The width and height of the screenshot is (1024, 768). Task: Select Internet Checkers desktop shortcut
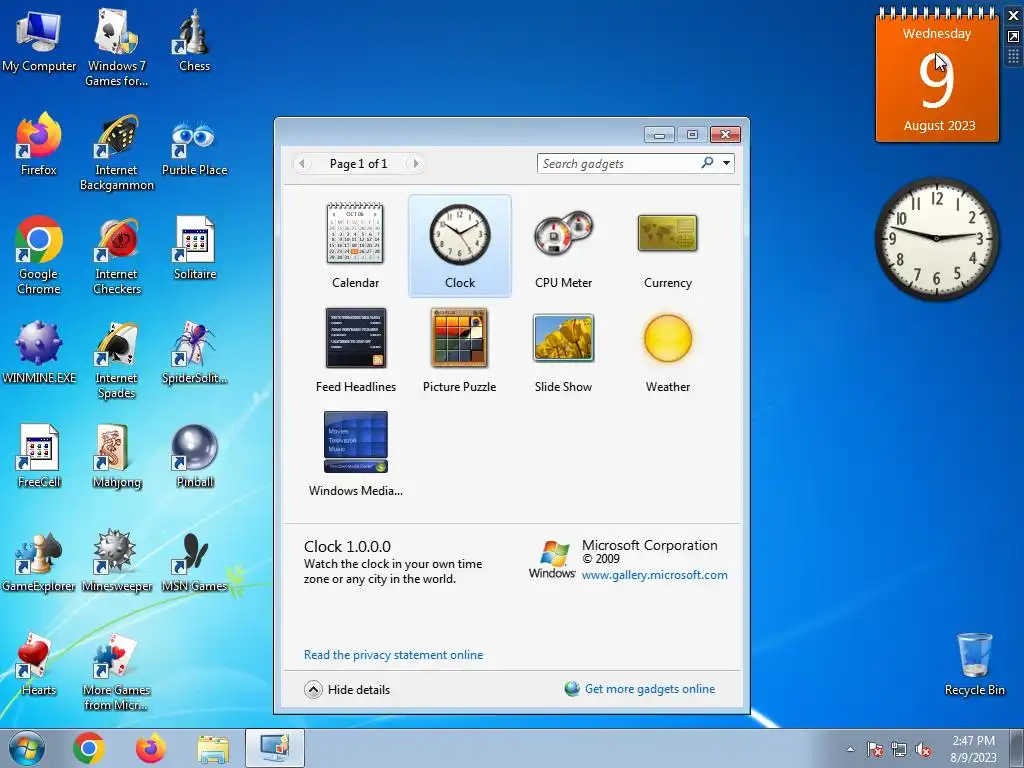pyautogui.click(x=117, y=255)
